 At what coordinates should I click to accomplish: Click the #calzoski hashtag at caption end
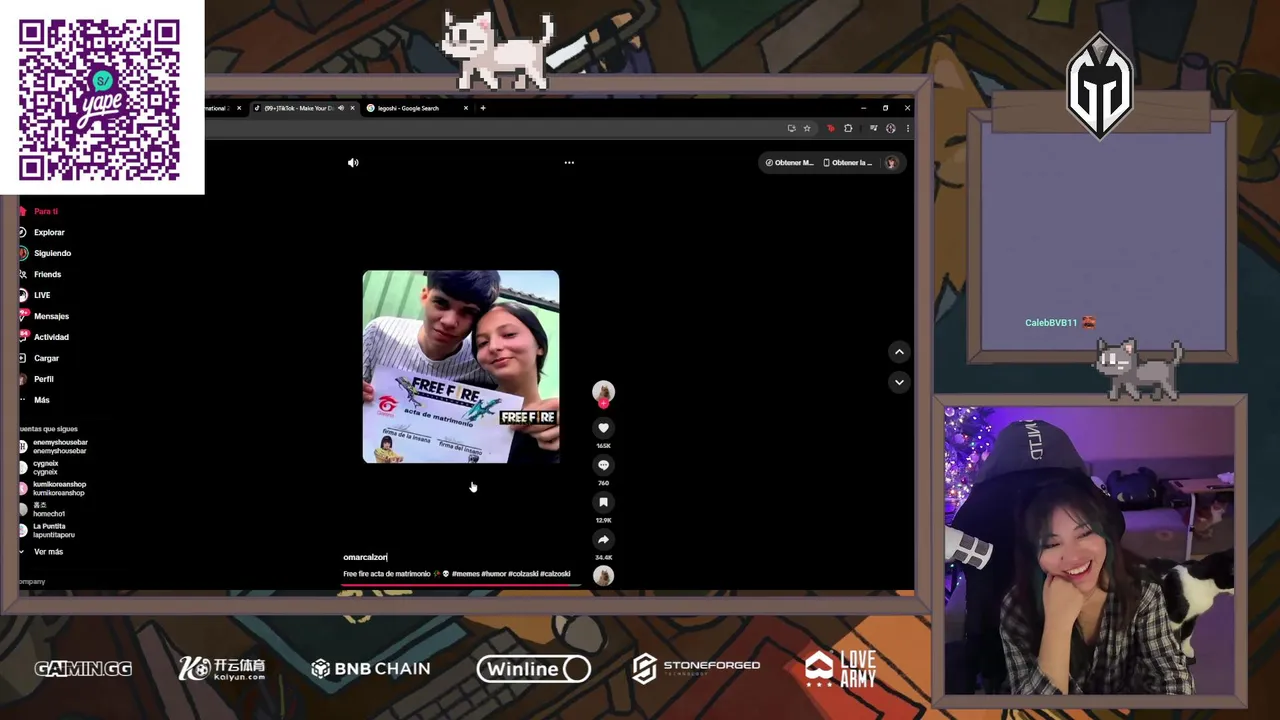pyautogui.click(x=556, y=574)
